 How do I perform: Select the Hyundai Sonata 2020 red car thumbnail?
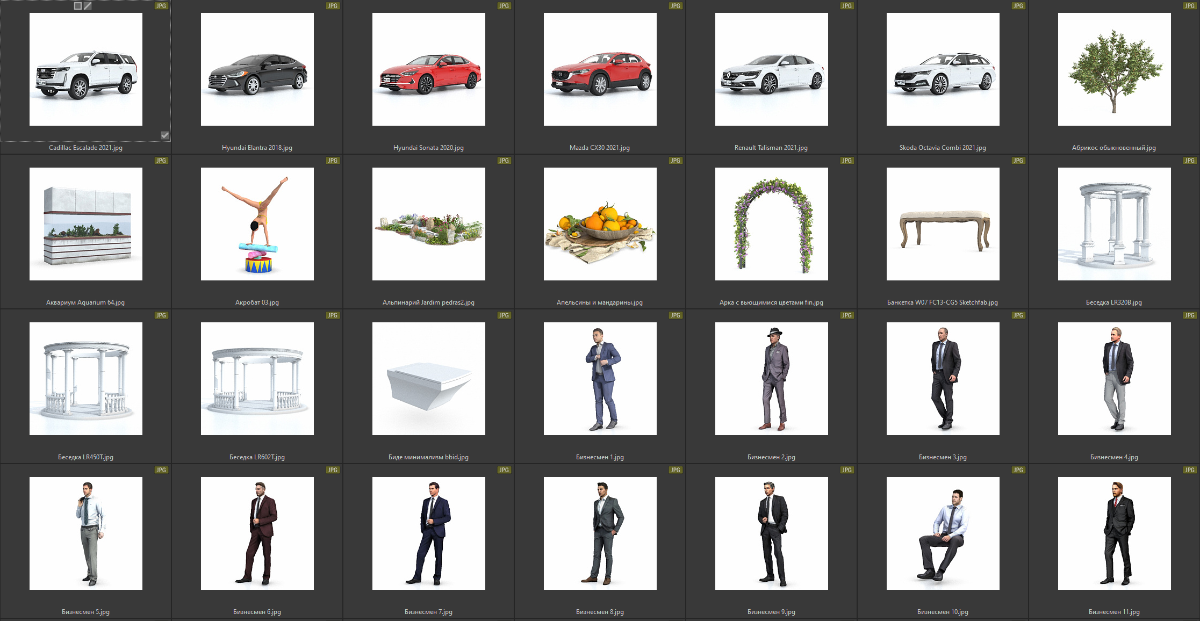[428, 69]
